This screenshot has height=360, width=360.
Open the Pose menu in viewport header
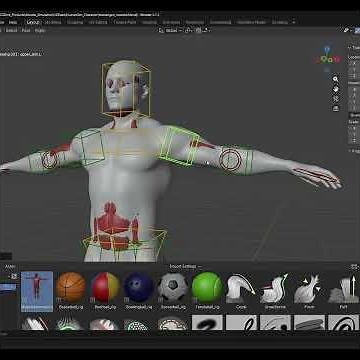(x=26, y=30)
